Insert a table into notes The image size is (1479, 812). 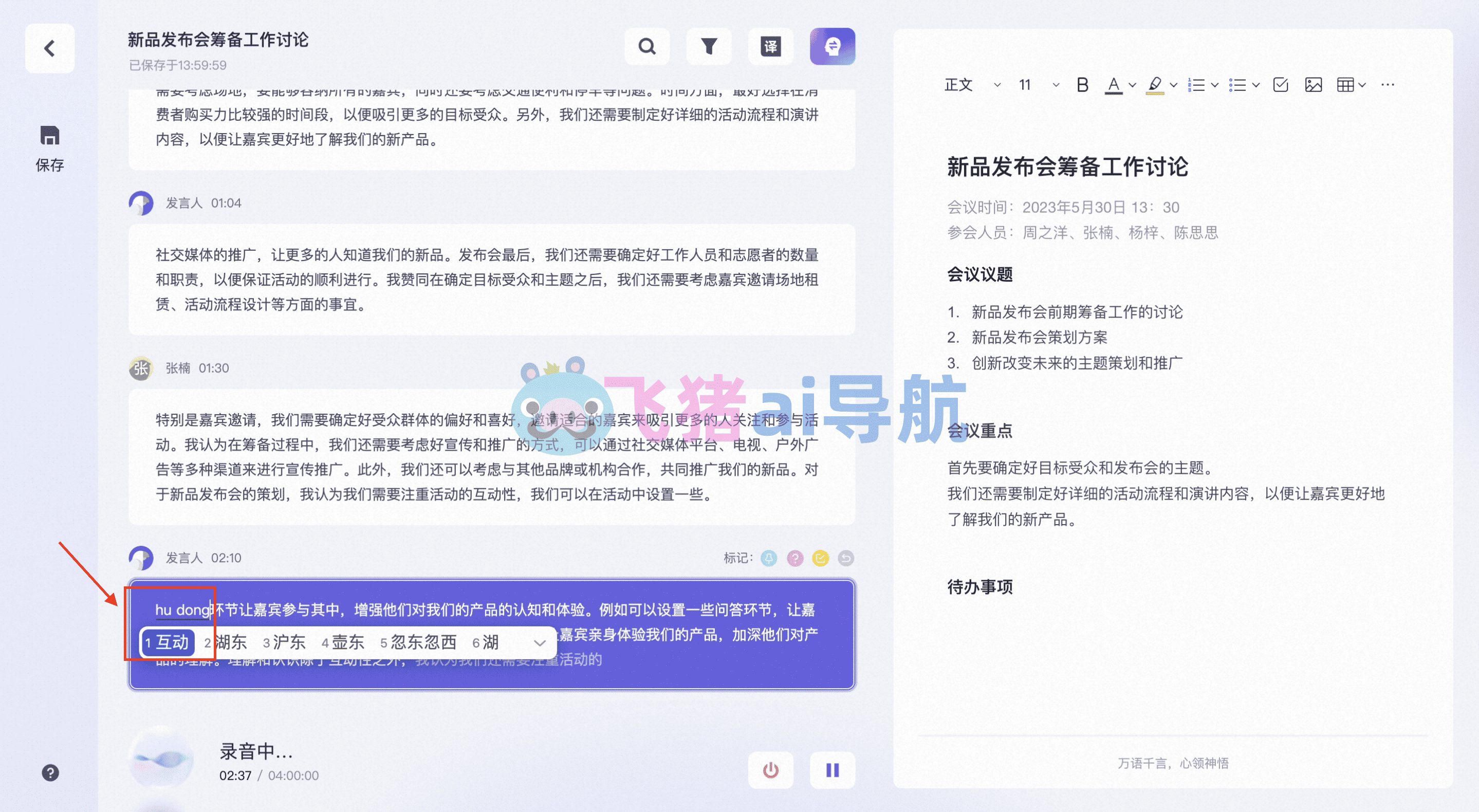[x=1345, y=85]
